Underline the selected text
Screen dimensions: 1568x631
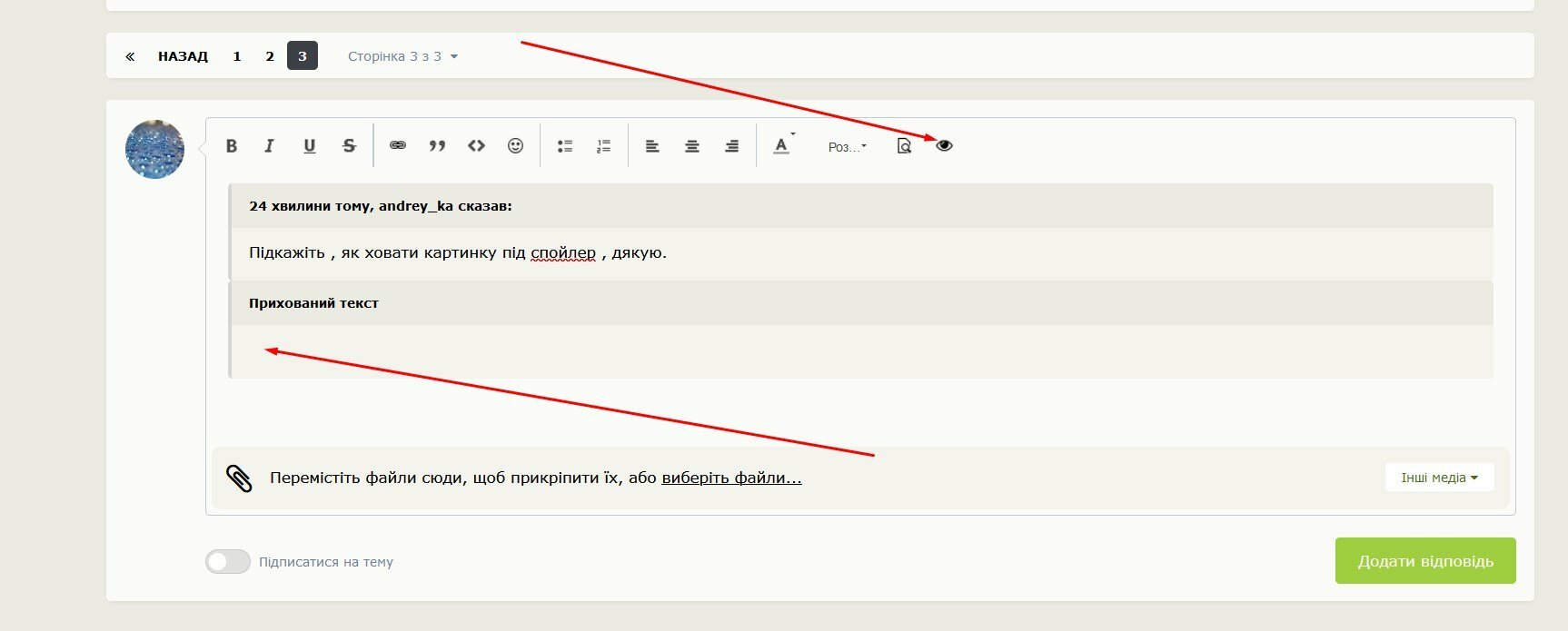tap(309, 145)
